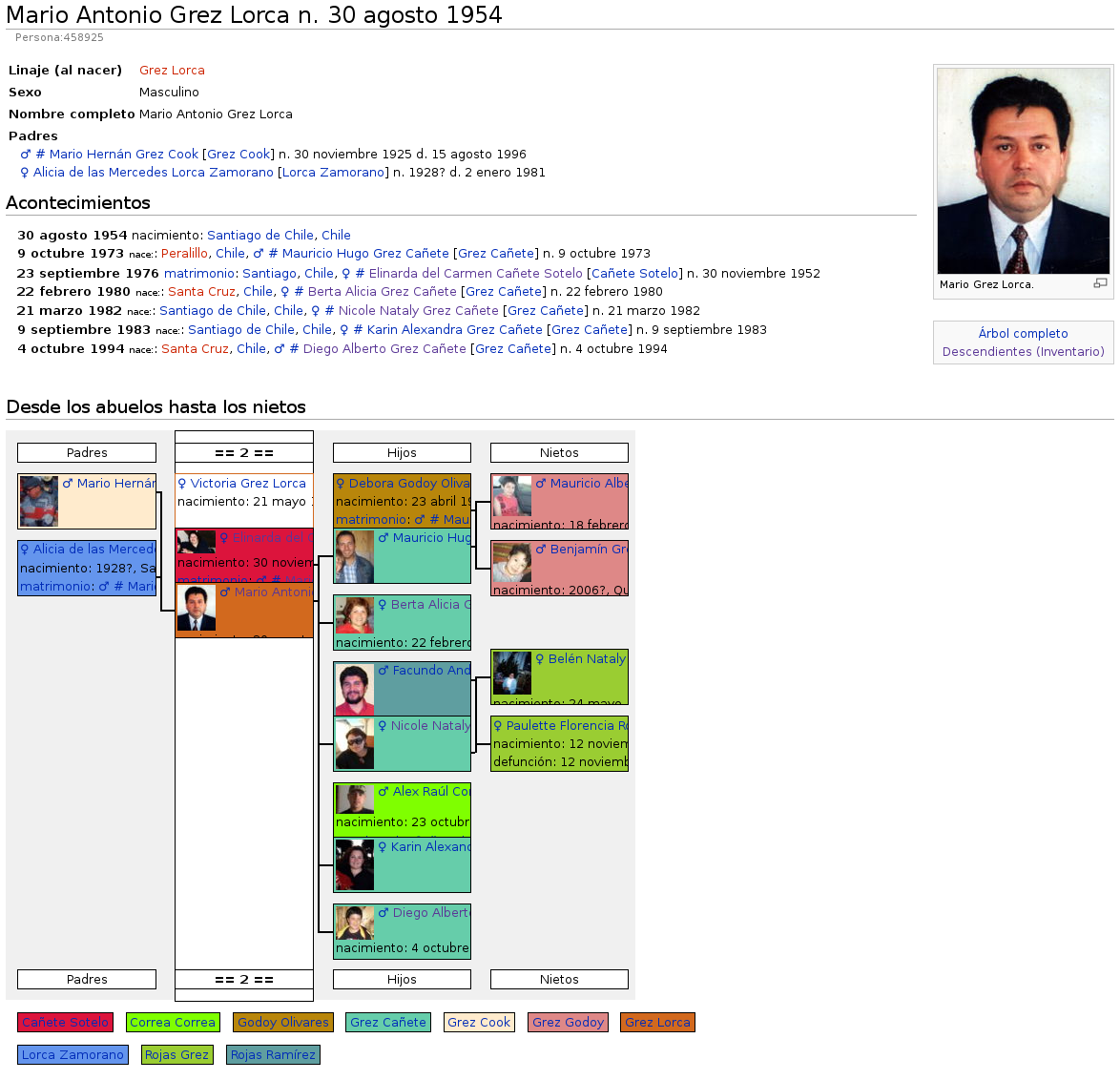1120x1080 pixels.
Task: Click Diego Alberto's photo in Hijos column
Action: click(354, 923)
